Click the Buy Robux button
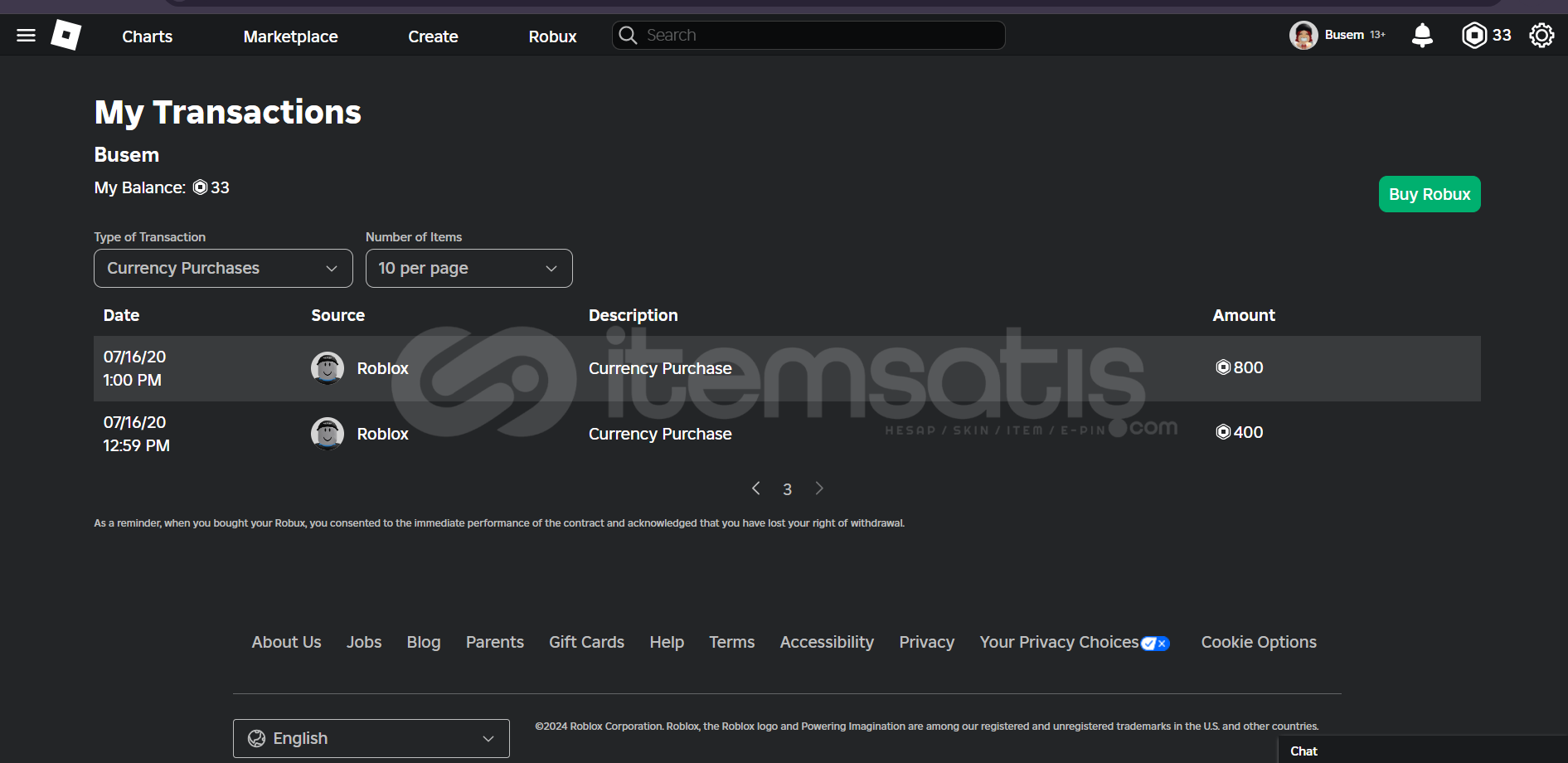The height and width of the screenshot is (763, 1568). [x=1430, y=194]
